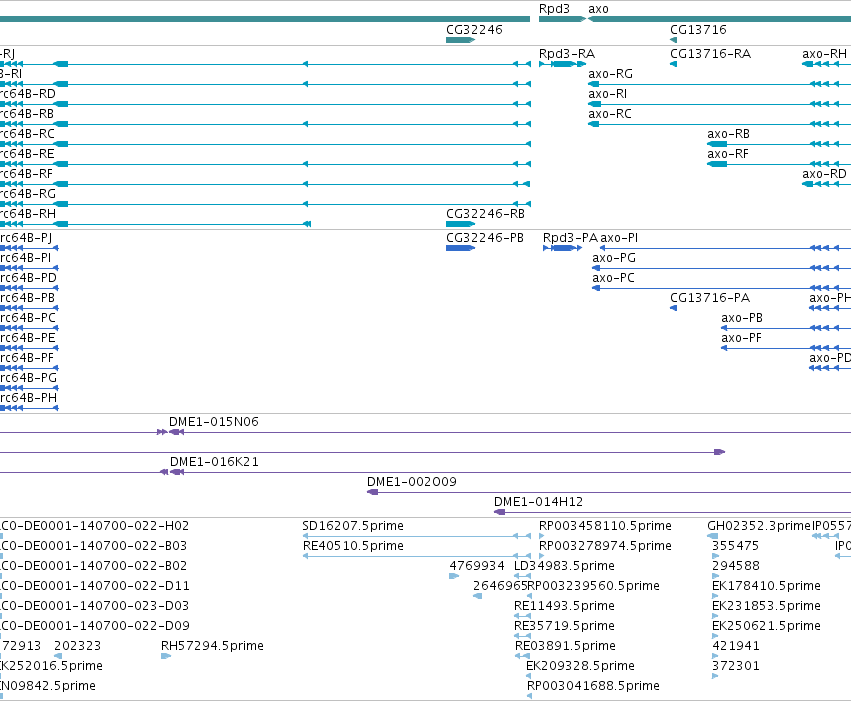Select the rc64B-PH protein label
Image resolution: width=851 pixels, height=701 pixels.
28,398
